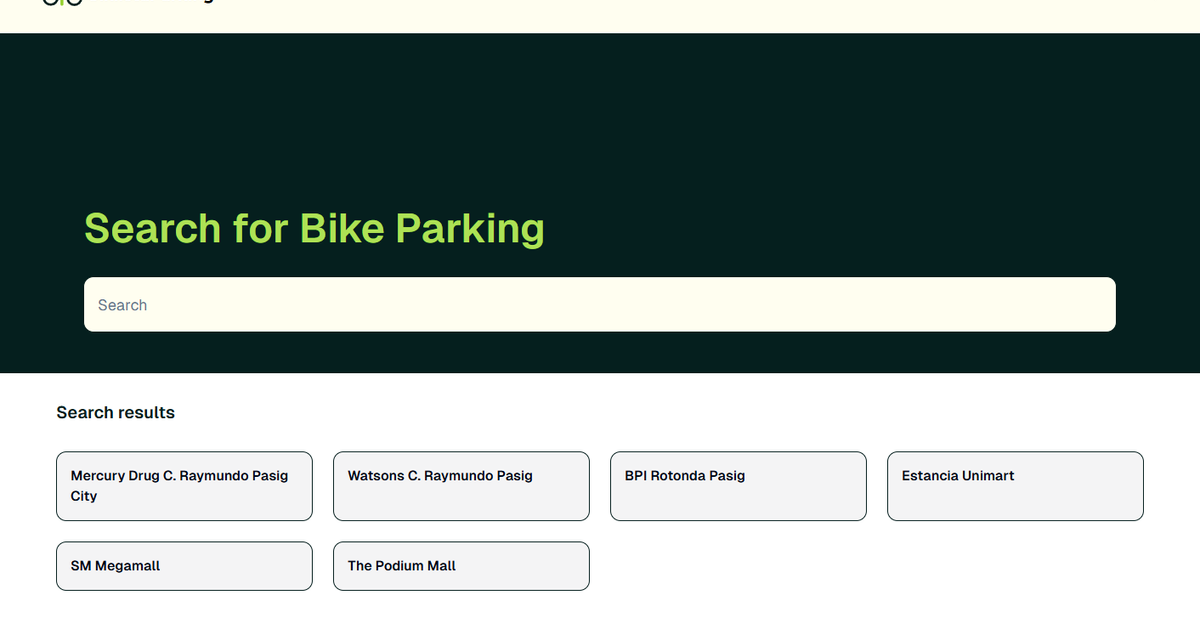Click the 'Watsons' label in results
The height and width of the screenshot is (630, 1200).
coord(376,476)
